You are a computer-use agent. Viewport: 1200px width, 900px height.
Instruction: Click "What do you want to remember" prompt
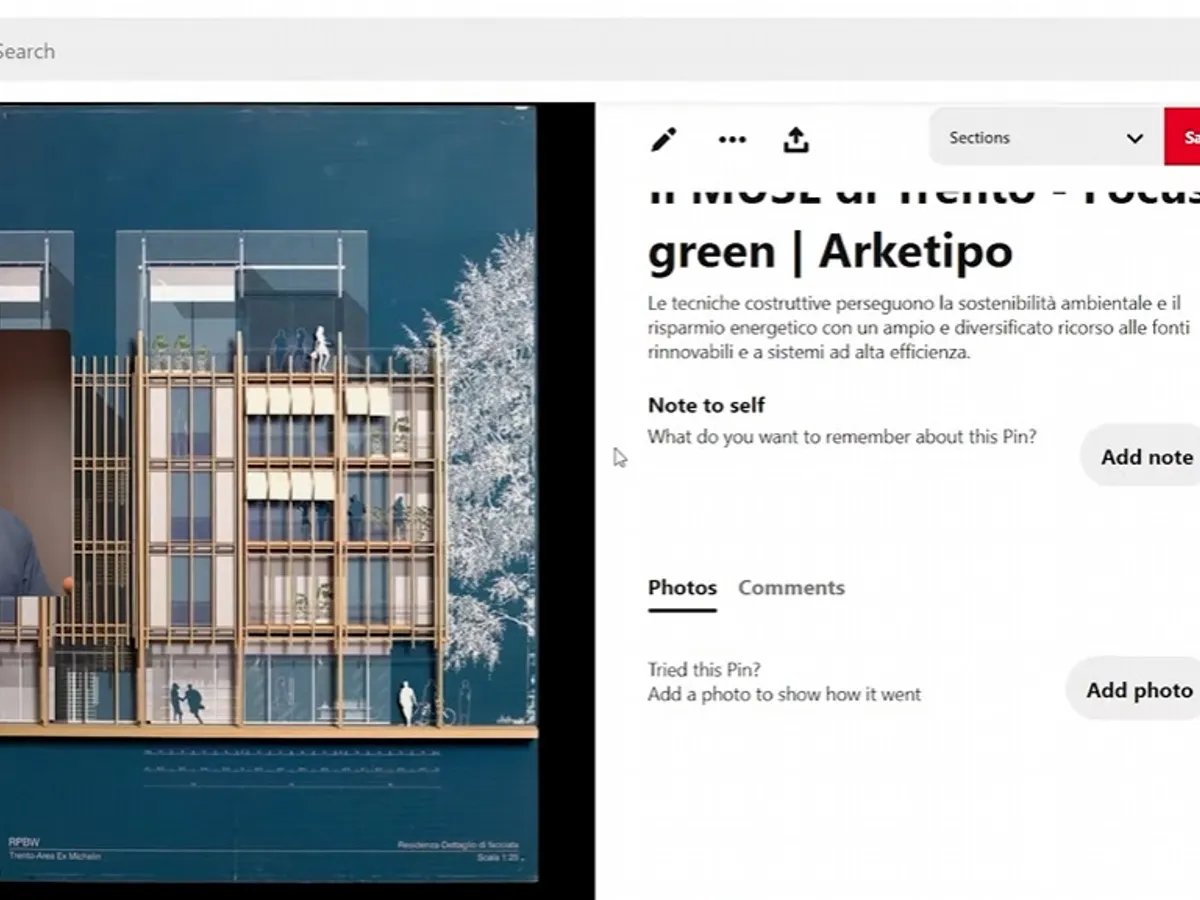(x=841, y=437)
